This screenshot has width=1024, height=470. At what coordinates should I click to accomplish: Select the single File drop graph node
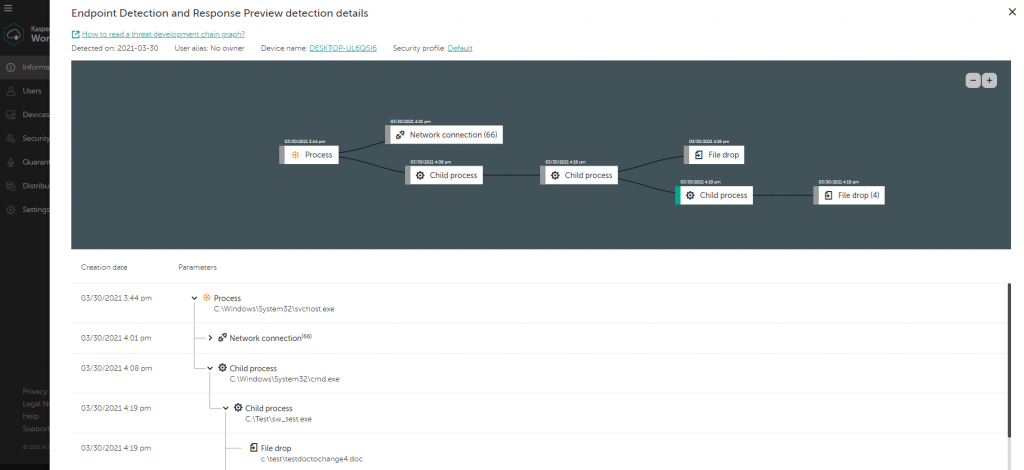click(717, 155)
